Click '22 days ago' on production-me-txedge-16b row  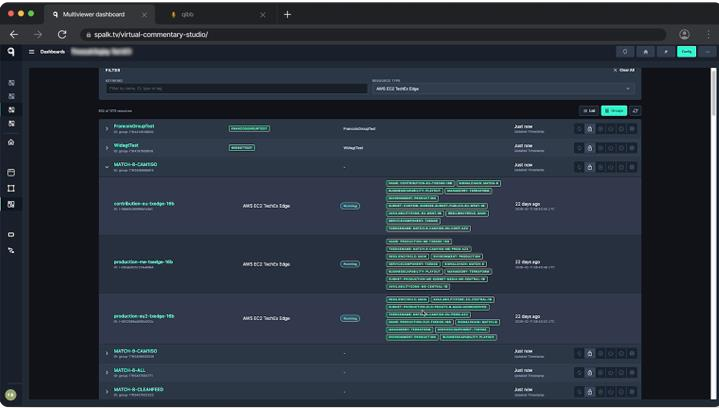[527, 262]
